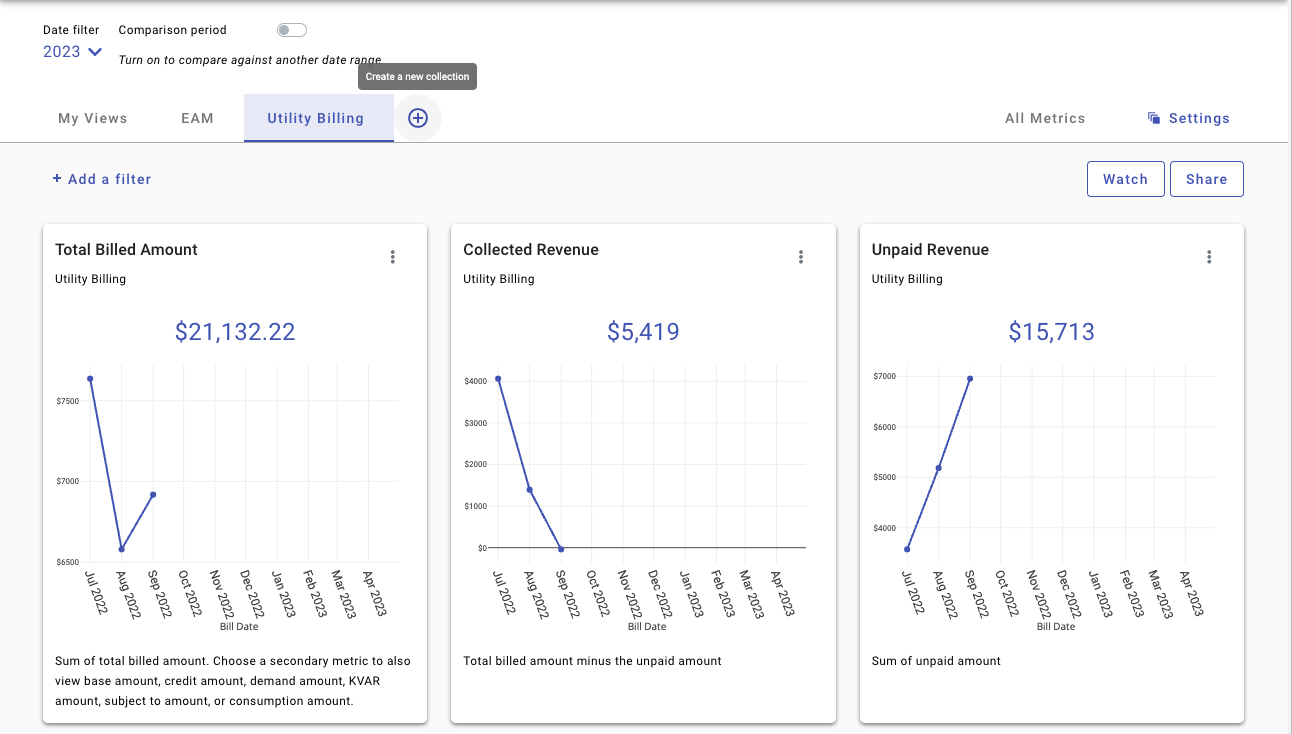Select the Aug 2022 point on Collected Revenue chart
The height and width of the screenshot is (734, 1292).
(529, 489)
